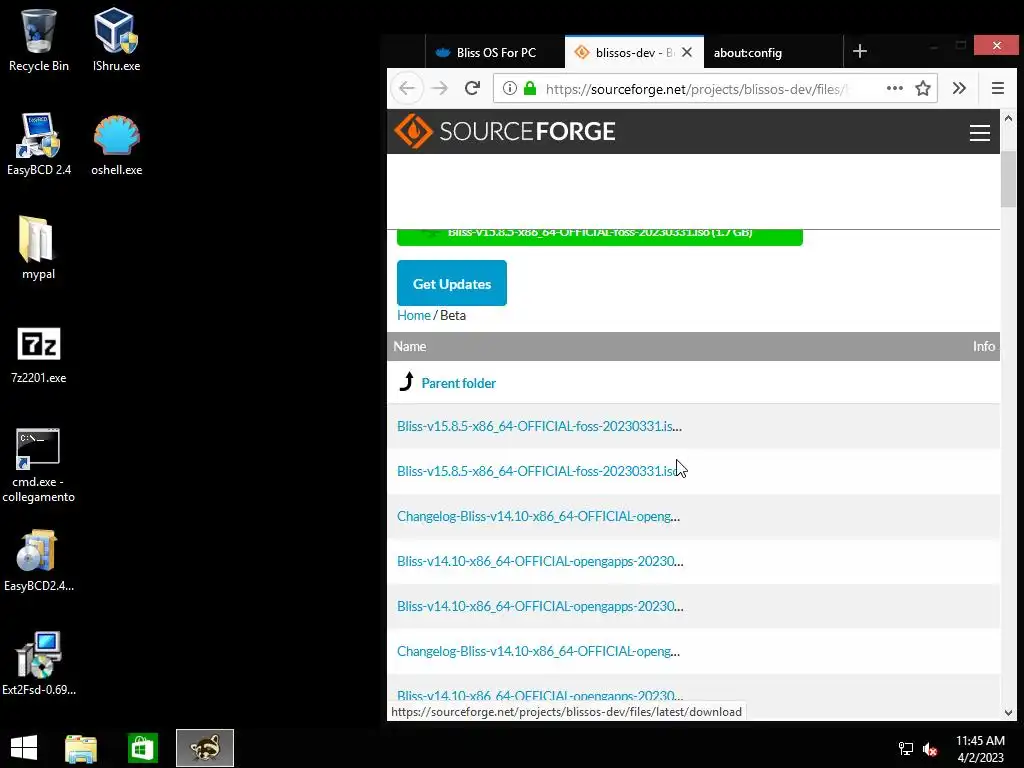This screenshot has height=768, width=1024.
Task: Launch the IShru.exe desktop icon
Action: tap(116, 40)
